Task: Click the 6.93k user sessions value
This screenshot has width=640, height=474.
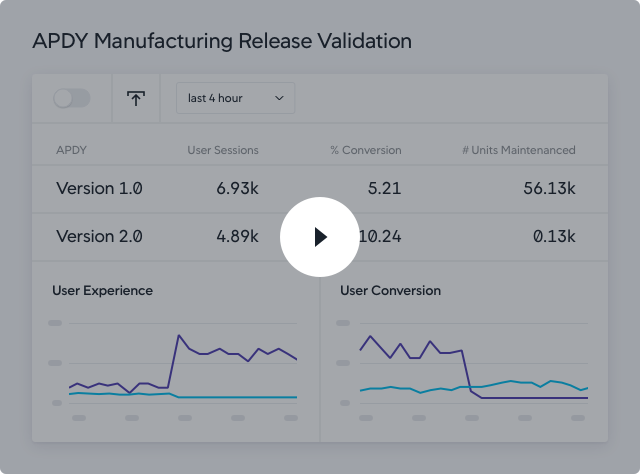Action: click(238, 188)
